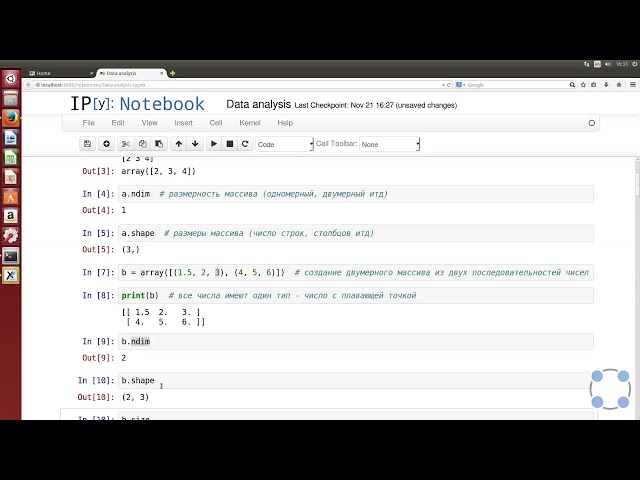Go back with browser back arrow

[28, 84]
